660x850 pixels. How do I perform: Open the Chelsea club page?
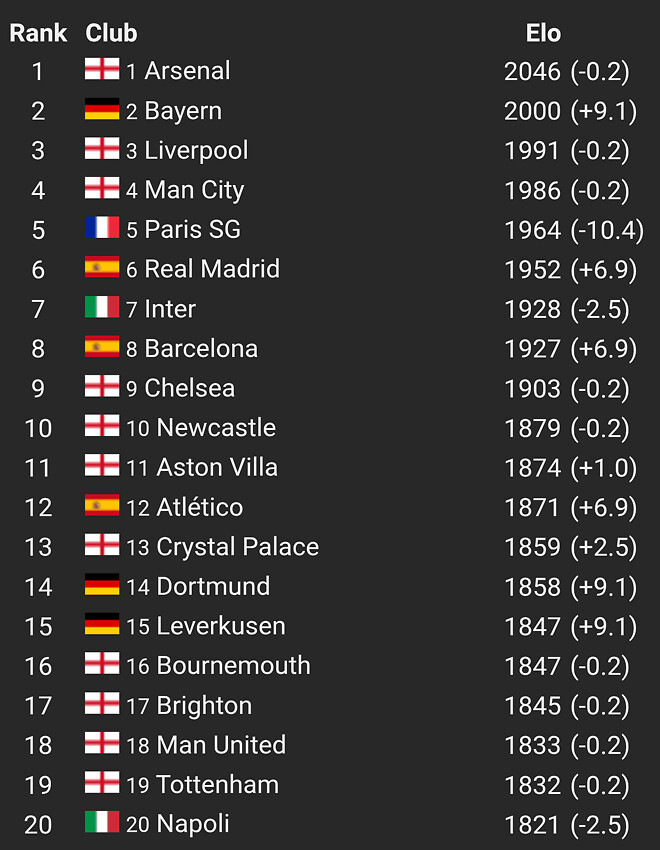point(190,388)
